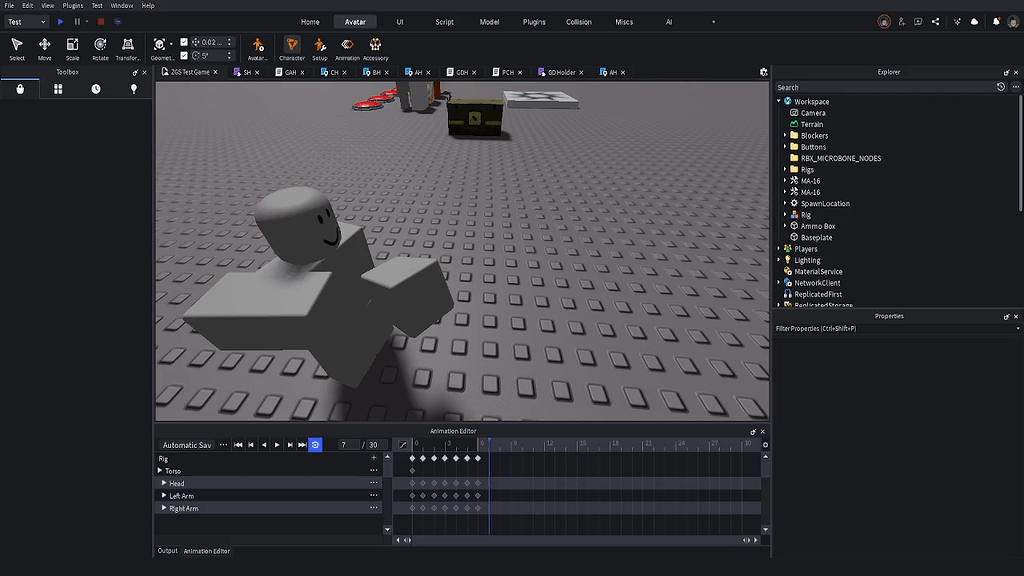Open the Test mode dropdown
This screenshot has width=1024, height=576.
point(26,22)
